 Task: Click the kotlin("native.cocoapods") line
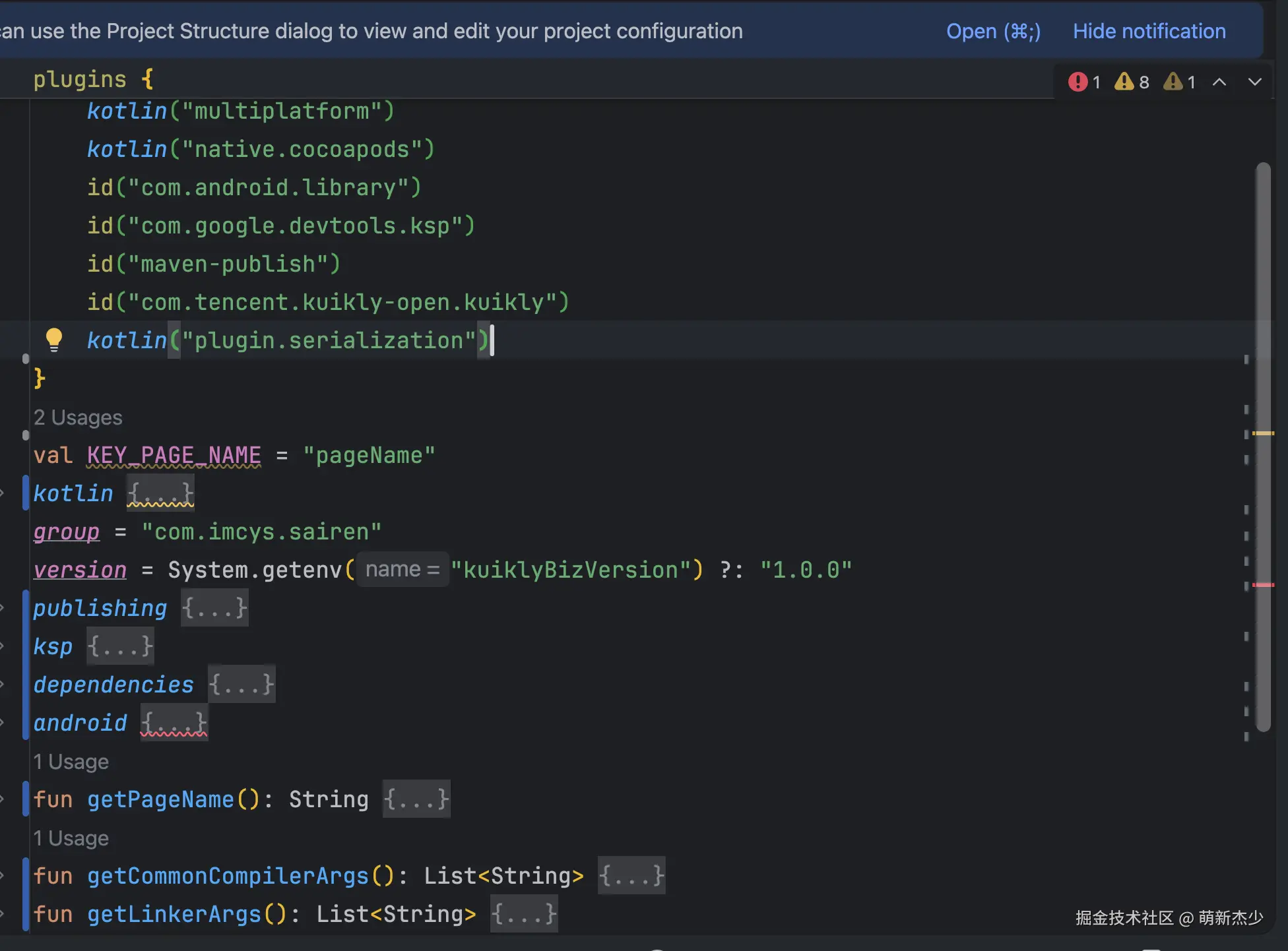pos(261,148)
